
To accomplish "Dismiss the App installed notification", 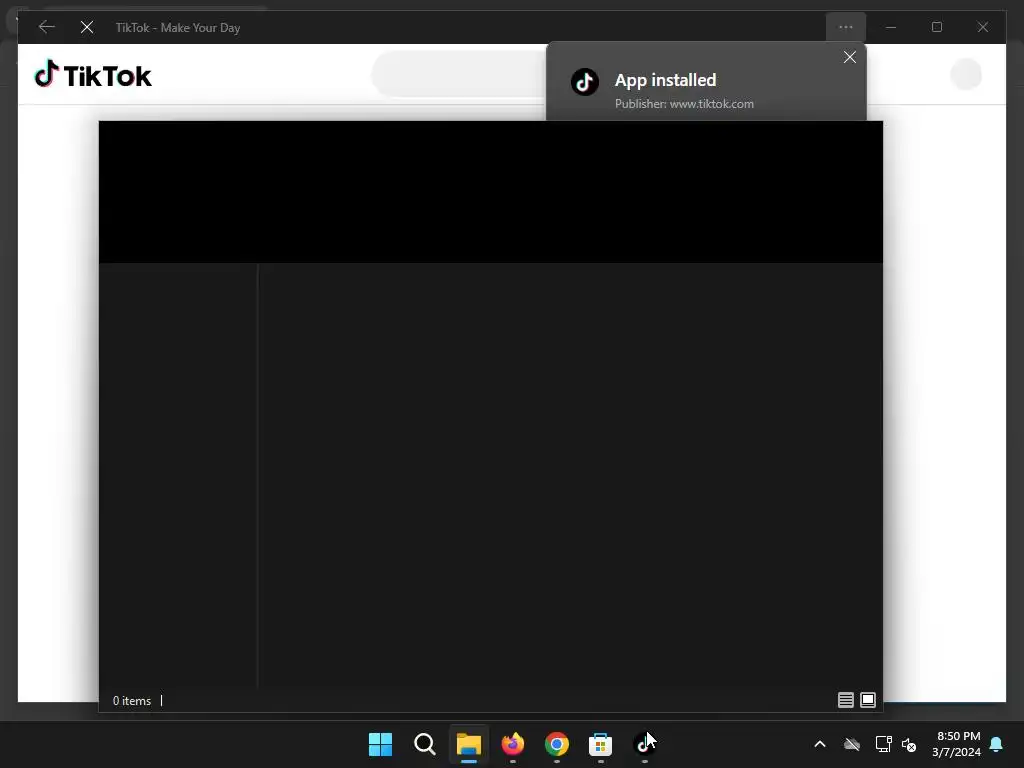I will (x=850, y=57).
